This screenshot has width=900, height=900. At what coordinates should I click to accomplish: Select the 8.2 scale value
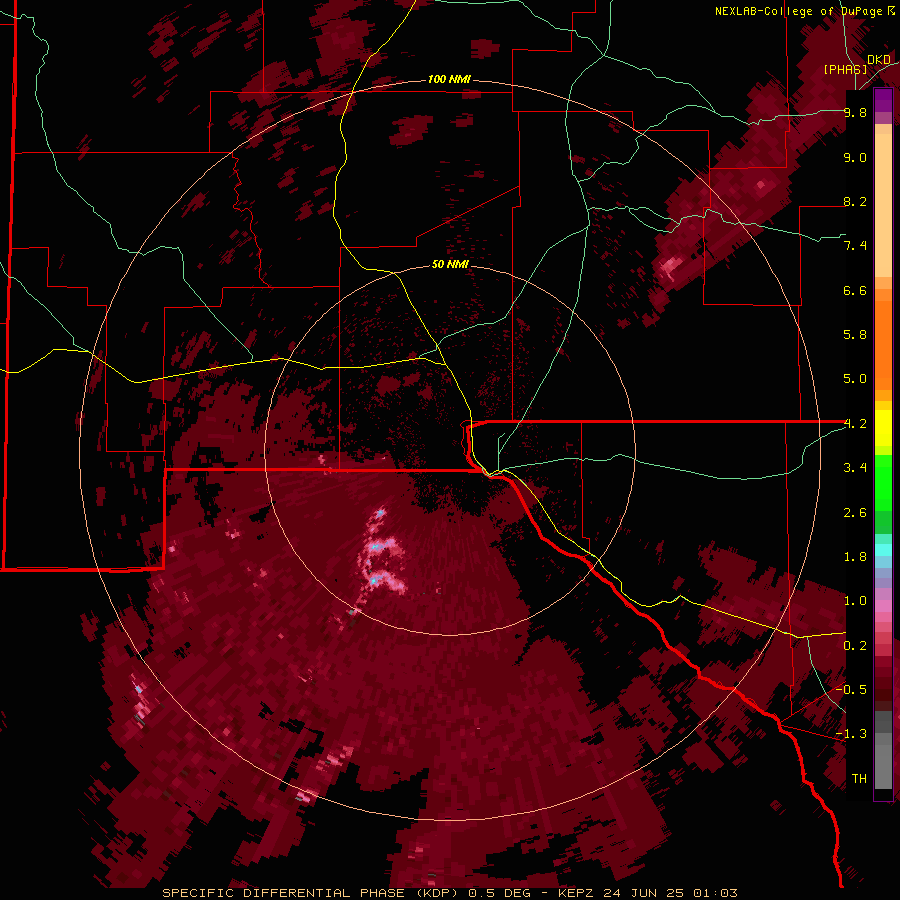(x=855, y=201)
